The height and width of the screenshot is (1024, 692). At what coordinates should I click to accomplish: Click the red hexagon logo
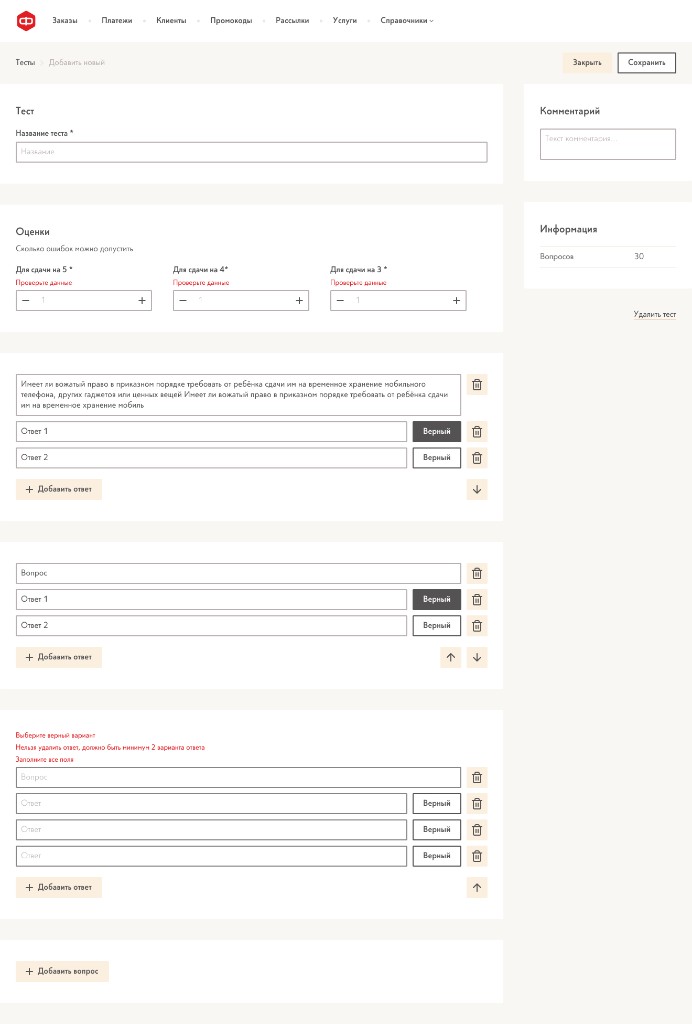(x=26, y=21)
